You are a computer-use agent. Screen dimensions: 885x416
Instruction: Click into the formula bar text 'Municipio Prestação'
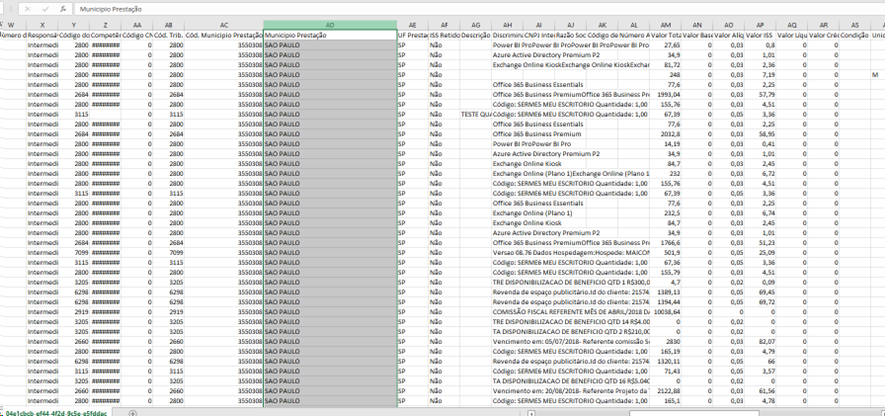[111, 10]
